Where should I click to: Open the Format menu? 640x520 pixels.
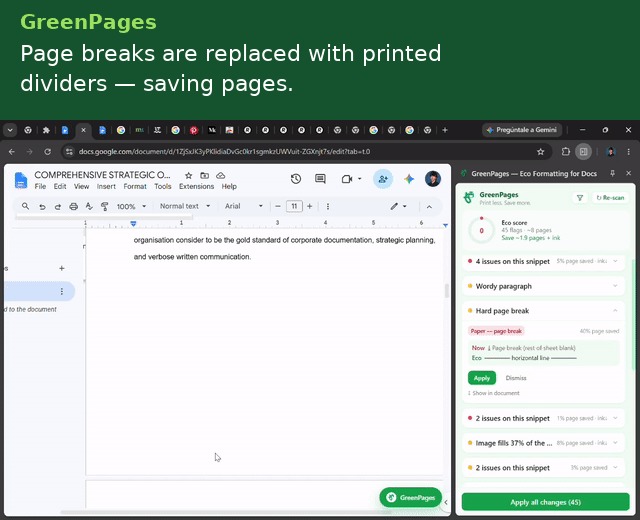pyautogui.click(x=135, y=186)
